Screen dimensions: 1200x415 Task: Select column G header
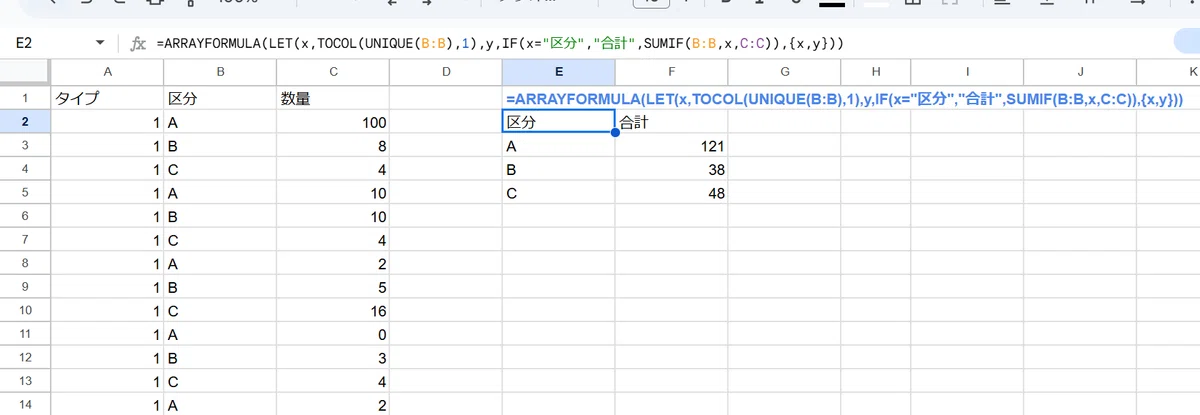784,72
